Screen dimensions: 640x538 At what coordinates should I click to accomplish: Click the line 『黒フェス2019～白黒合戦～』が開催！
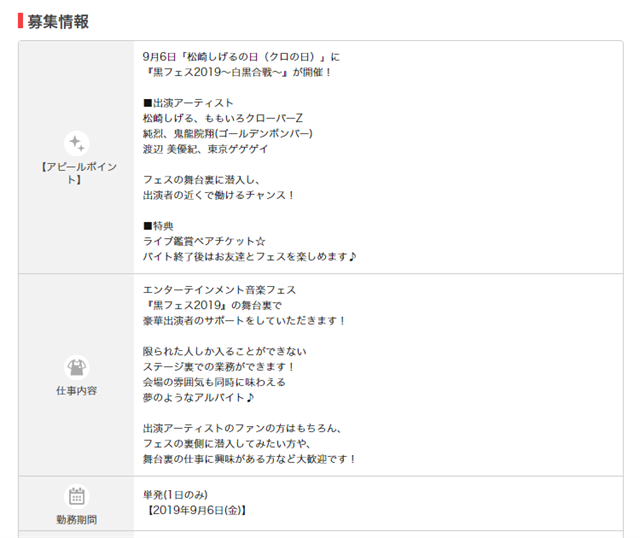pos(237,72)
